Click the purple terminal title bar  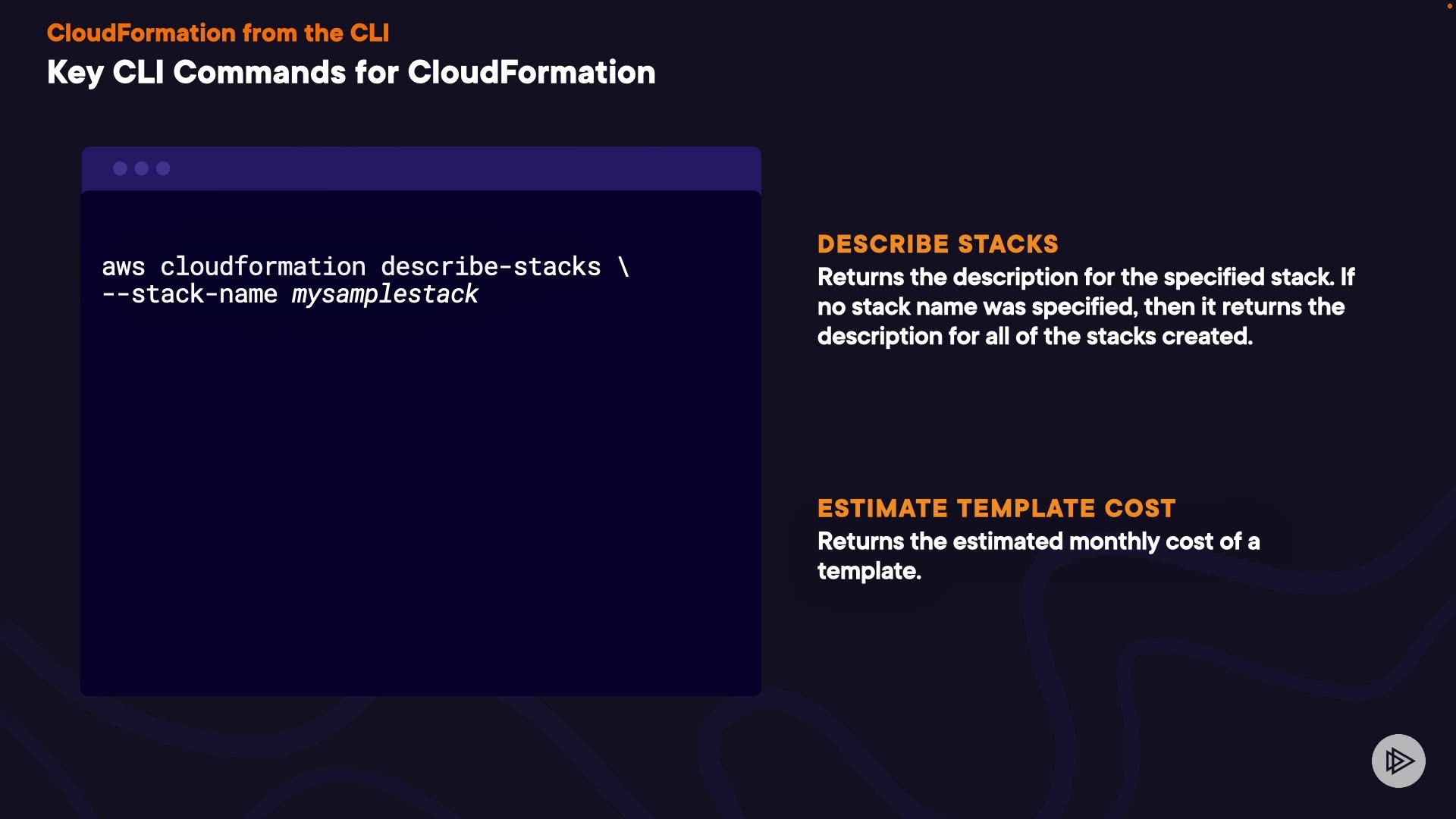[455, 168]
